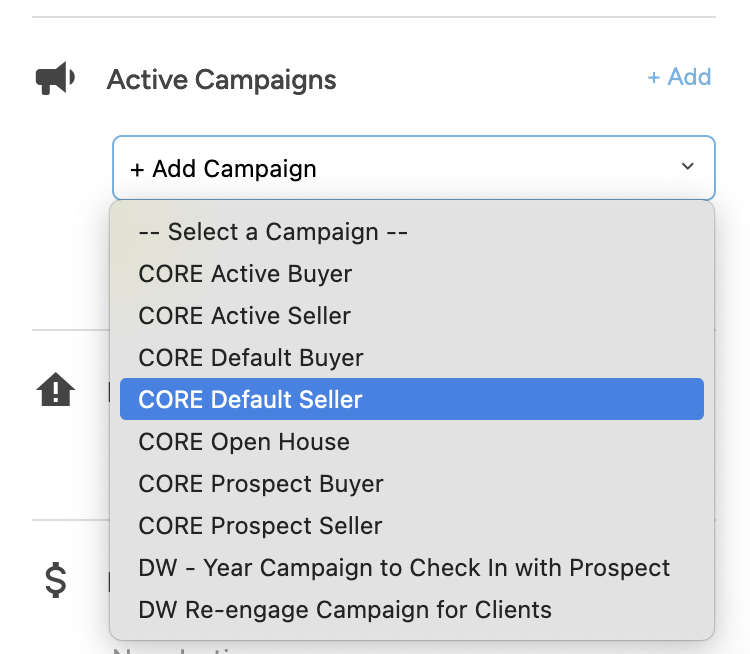Viewport: 750px width, 654px height.
Task: Choose the -- Select a Campaign -- placeholder option
Action: click(273, 232)
